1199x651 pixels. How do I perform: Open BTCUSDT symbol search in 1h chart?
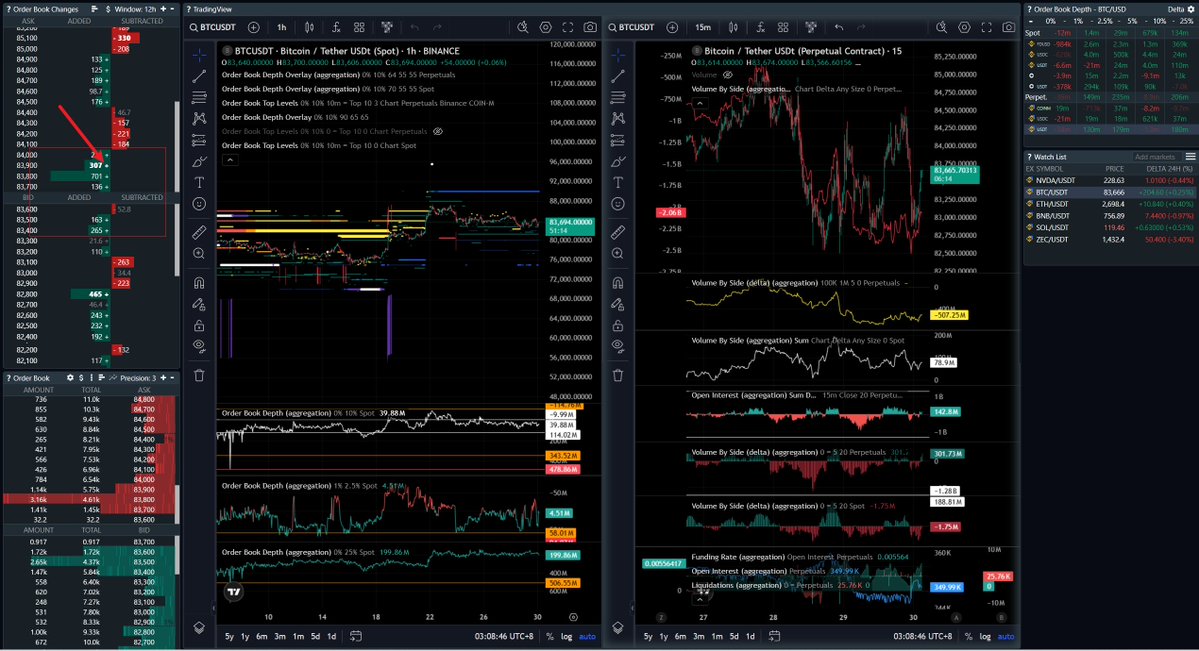pyautogui.click(x=213, y=28)
